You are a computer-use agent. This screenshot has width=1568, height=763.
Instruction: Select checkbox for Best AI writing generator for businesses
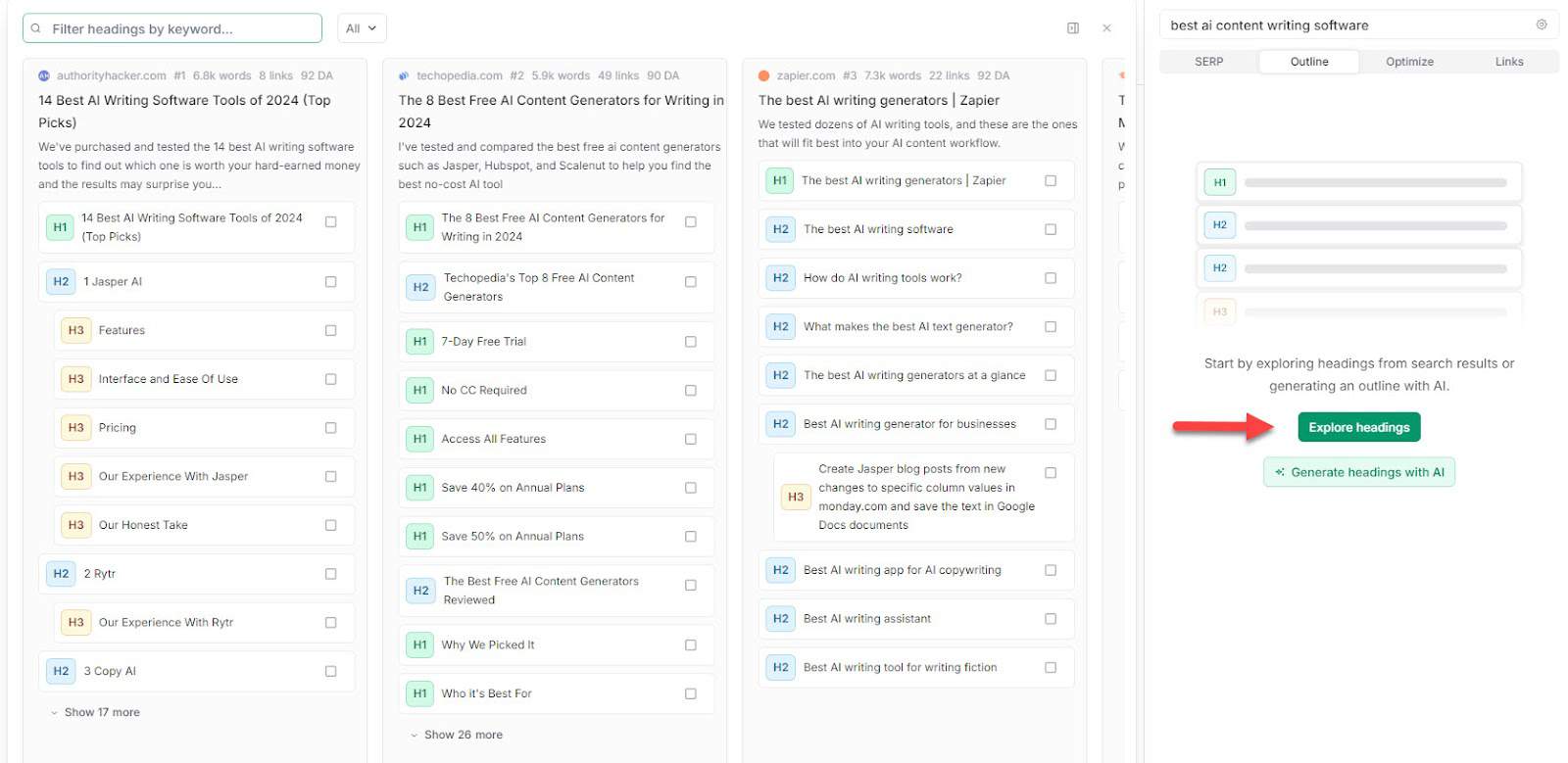pyautogui.click(x=1051, y=424)
